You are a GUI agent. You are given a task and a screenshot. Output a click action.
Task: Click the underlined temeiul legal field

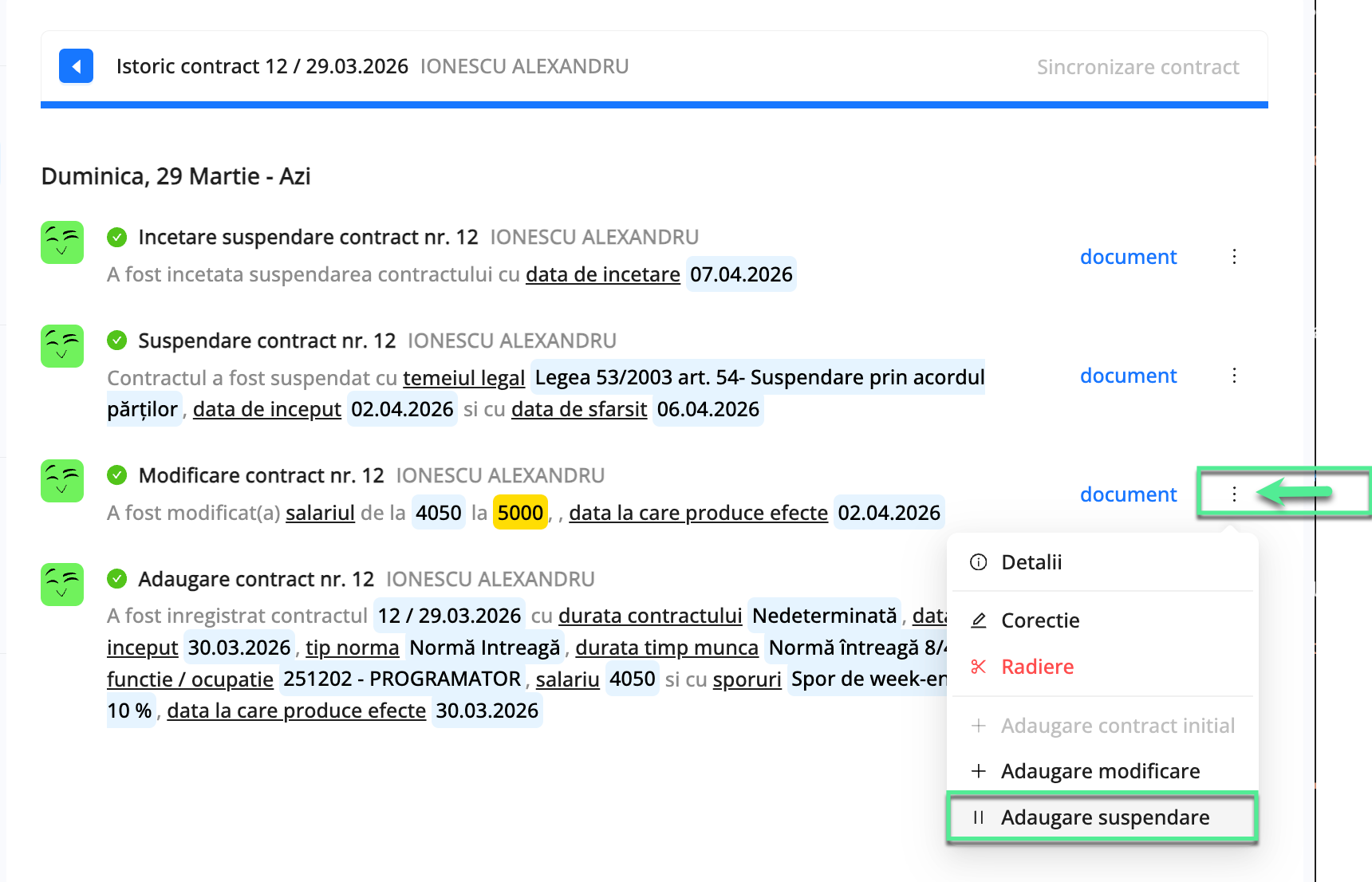463,377
